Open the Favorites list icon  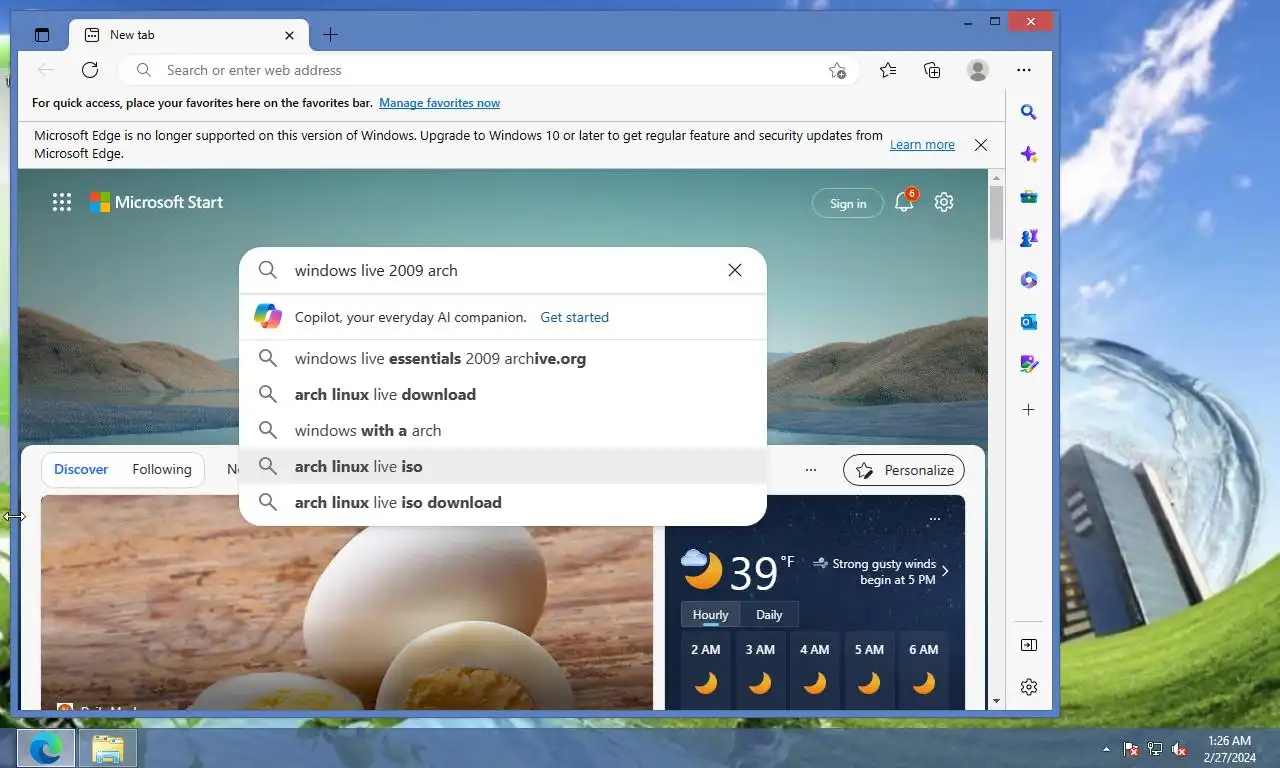point(888,70)
